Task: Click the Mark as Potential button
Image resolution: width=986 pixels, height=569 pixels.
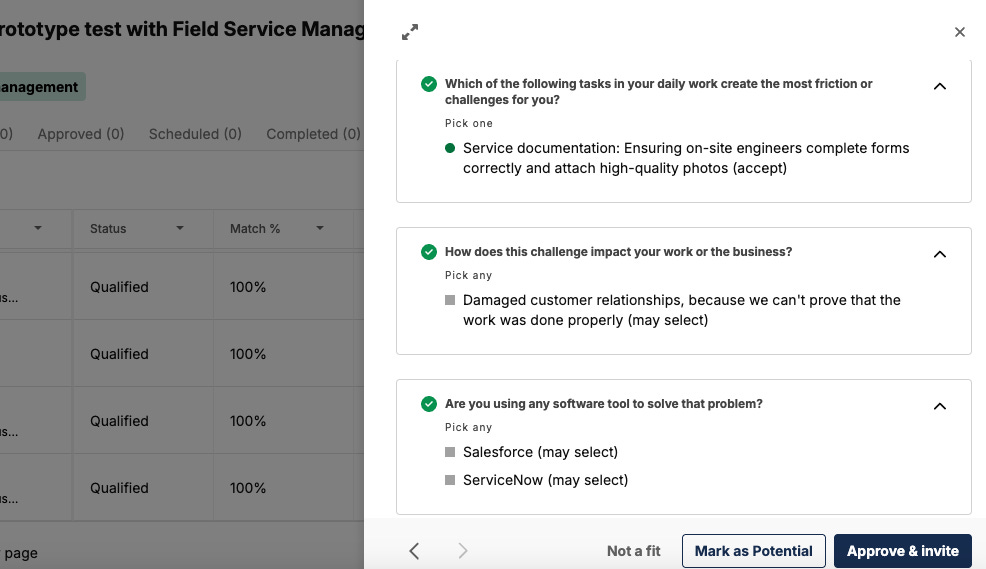Action: tap(753, 551)
